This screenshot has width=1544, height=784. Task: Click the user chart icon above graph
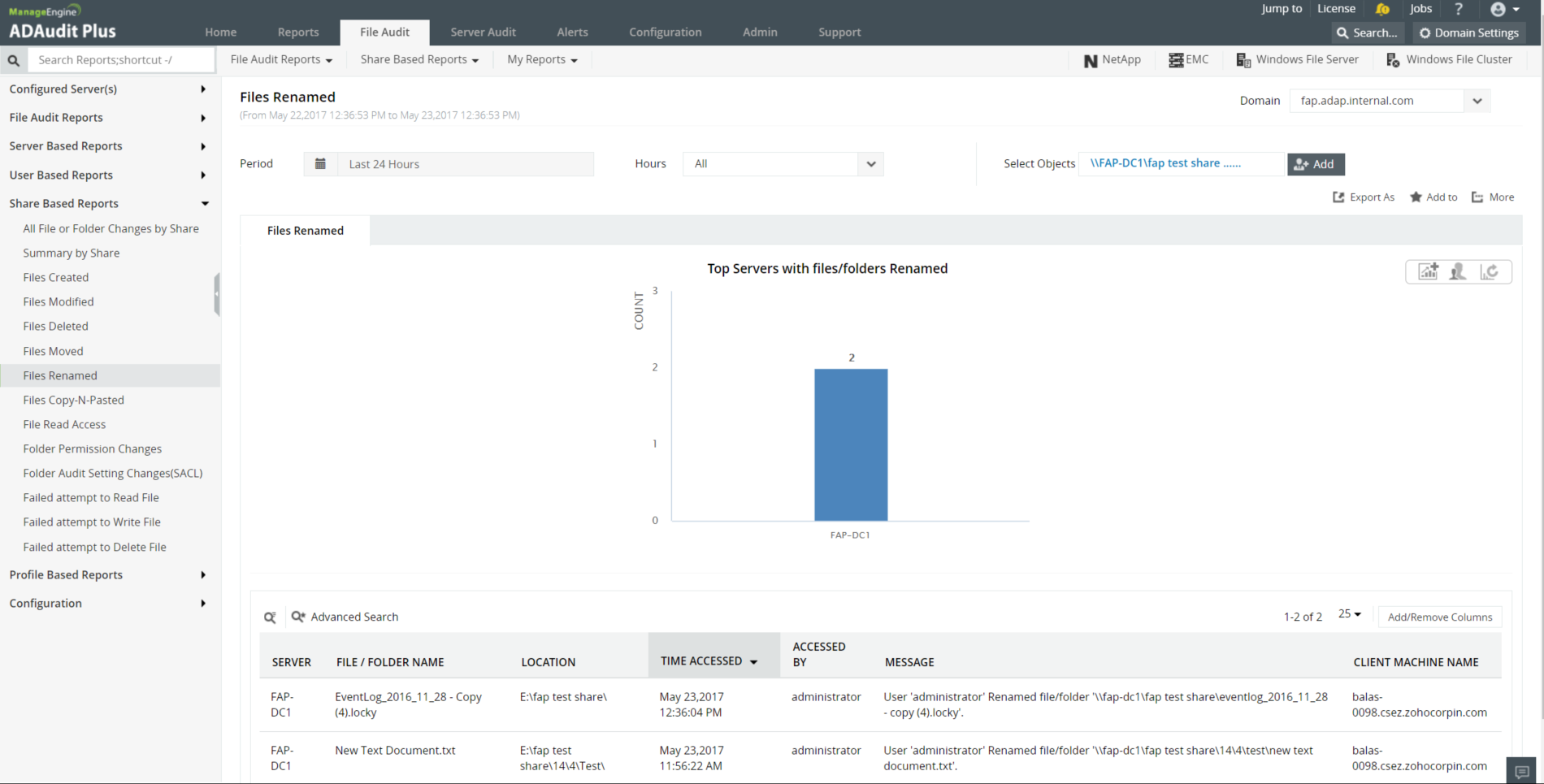(1458, 272)
